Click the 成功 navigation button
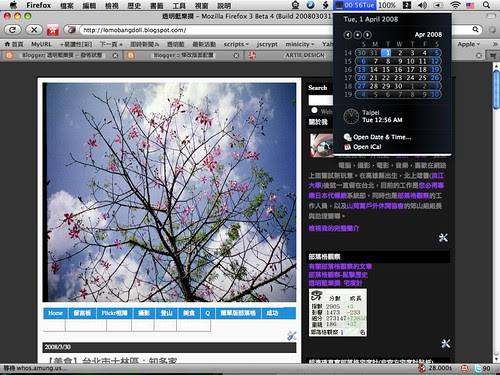This screenshot has width=500, height=375. [272, 313]
